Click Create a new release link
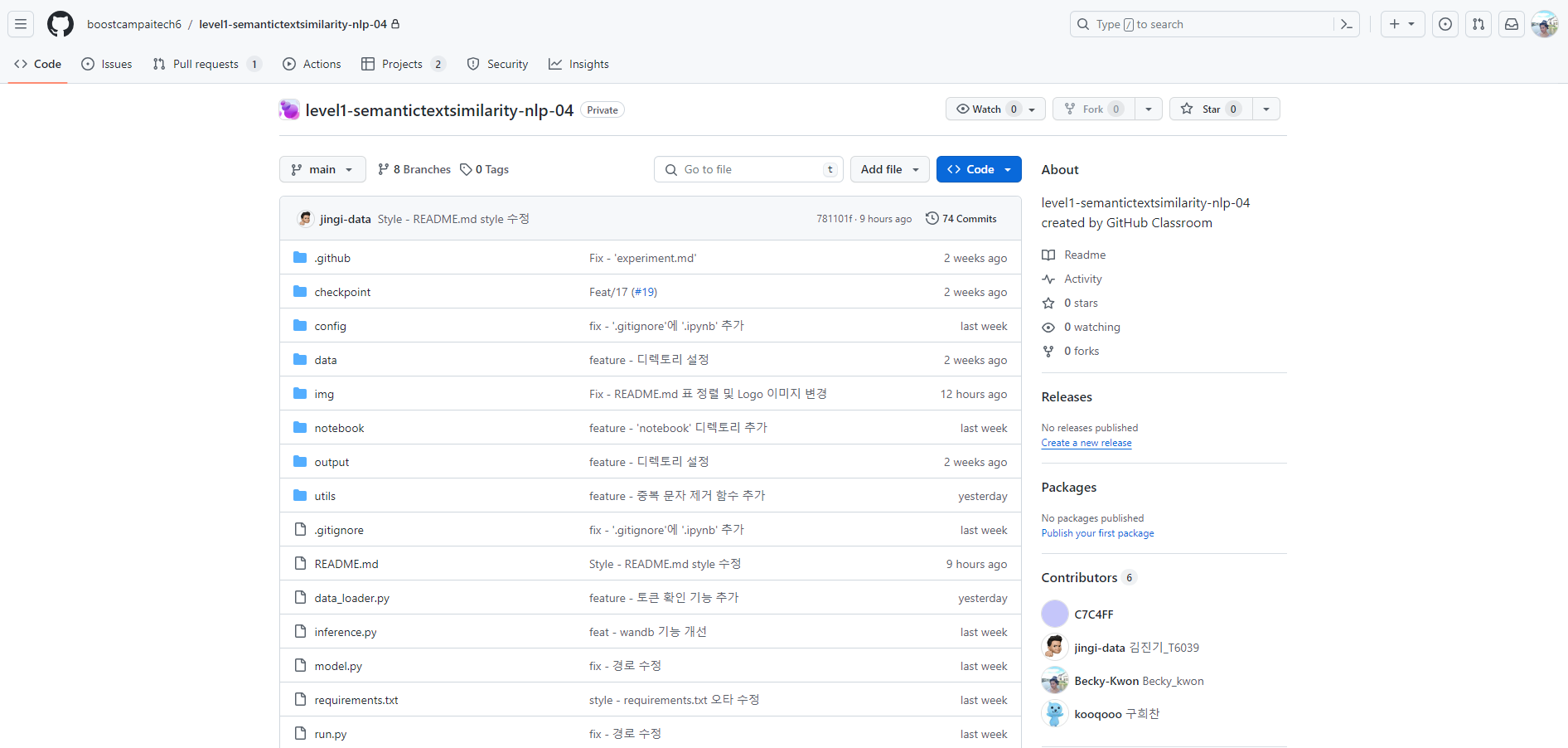Viewport: 1568px width, 748px height. tap(1086, 443)
